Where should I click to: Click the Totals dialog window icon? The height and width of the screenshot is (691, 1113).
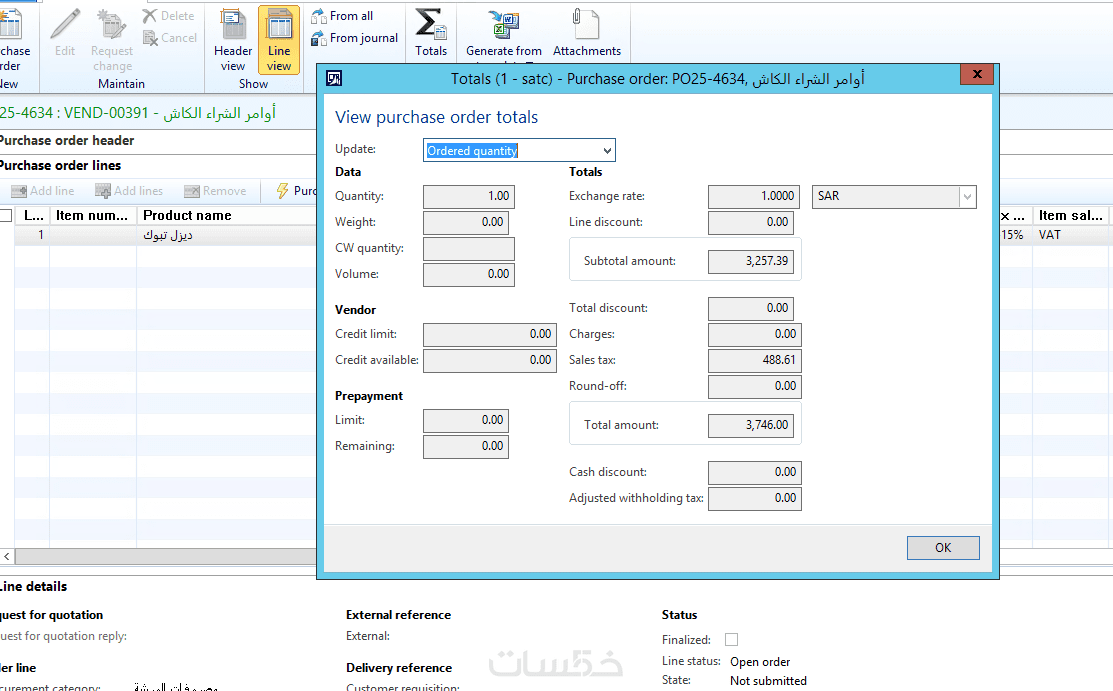click(334, 78)
